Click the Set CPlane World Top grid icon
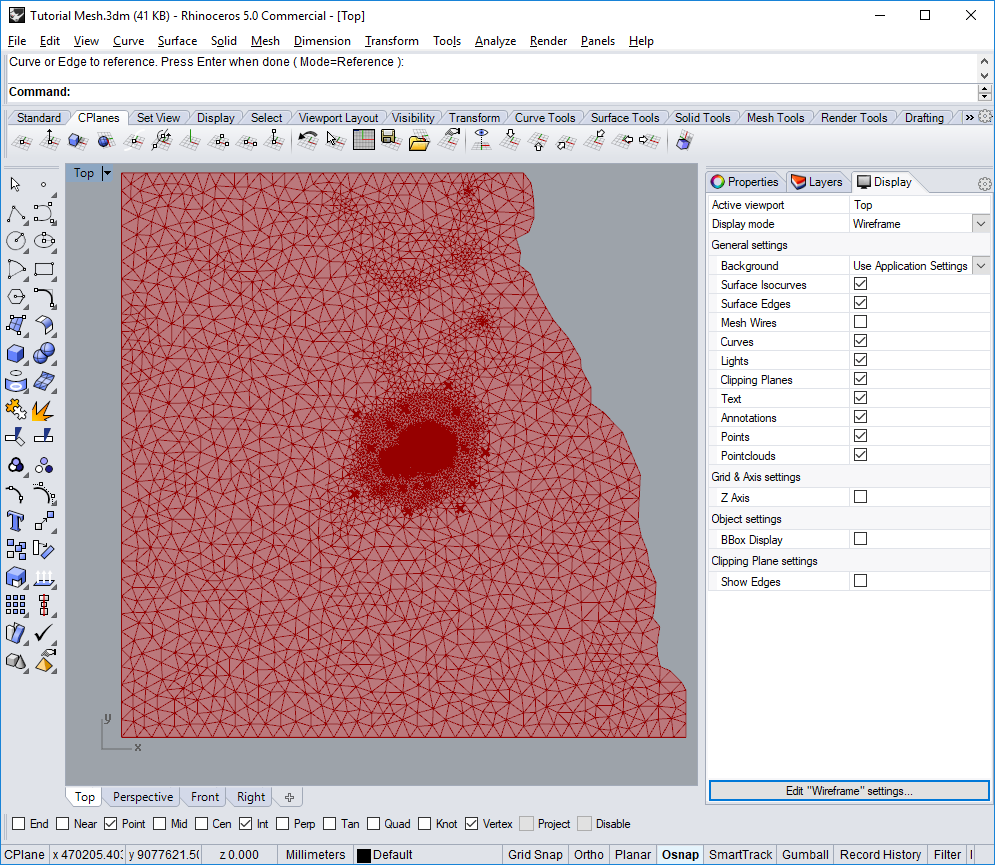Viewport: 995px width, 865px height. tap(364, 140)
